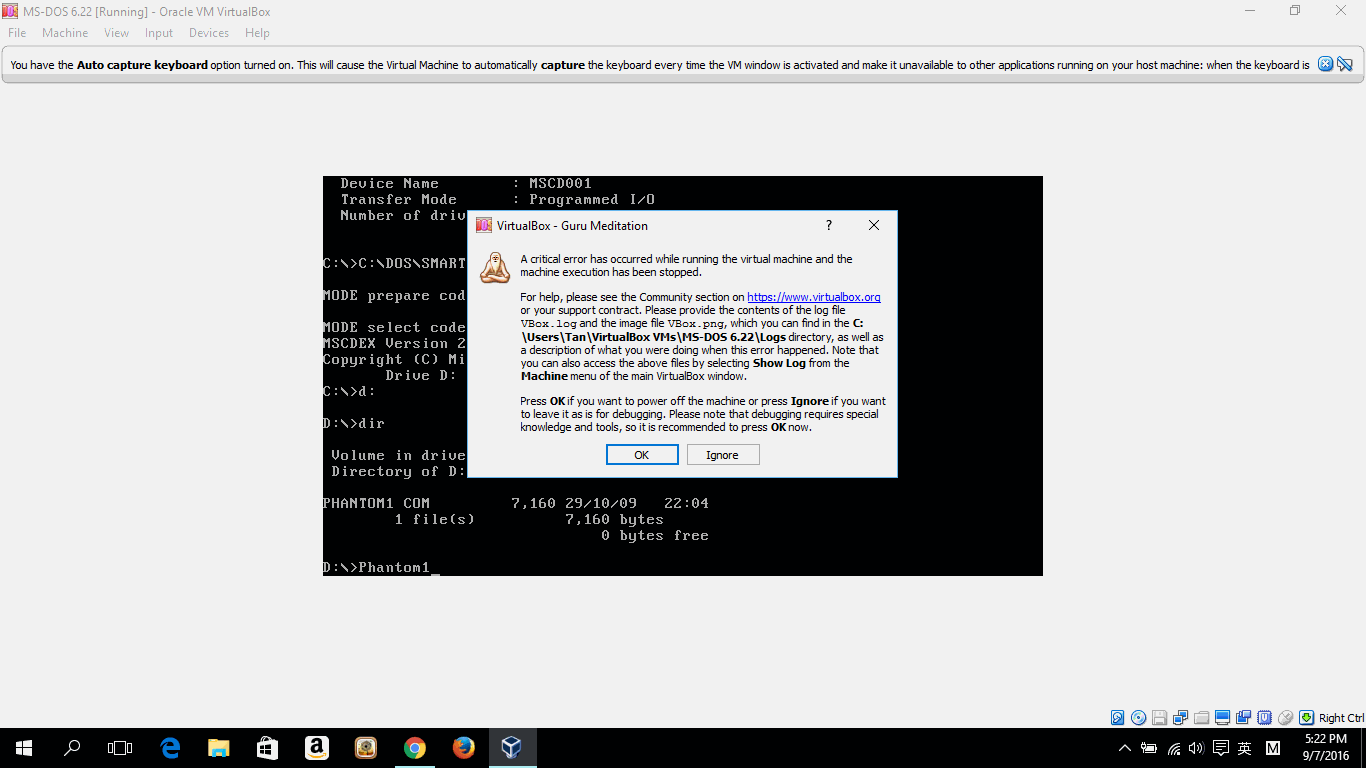Open the https://www.virtualbox.org link
The image size is (1366, 768).
[814, 297]
